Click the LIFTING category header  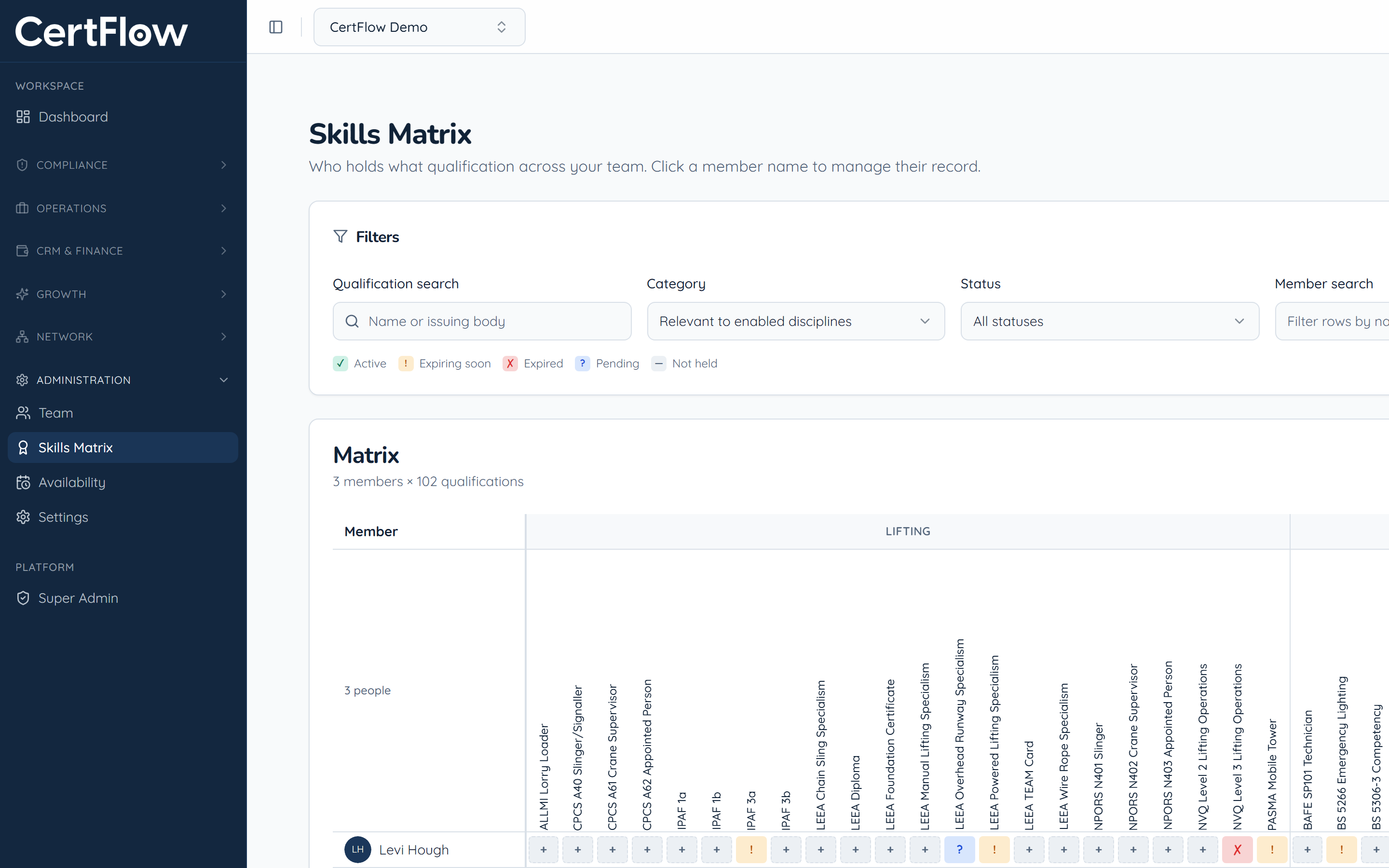908,531
